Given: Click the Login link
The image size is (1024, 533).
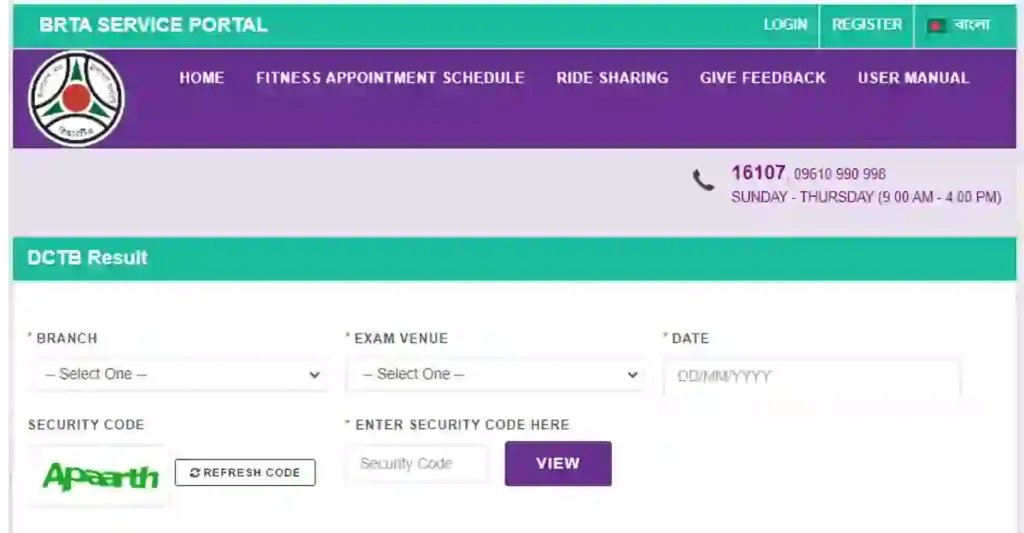Looking at the screenshot, I should point(785,25).
